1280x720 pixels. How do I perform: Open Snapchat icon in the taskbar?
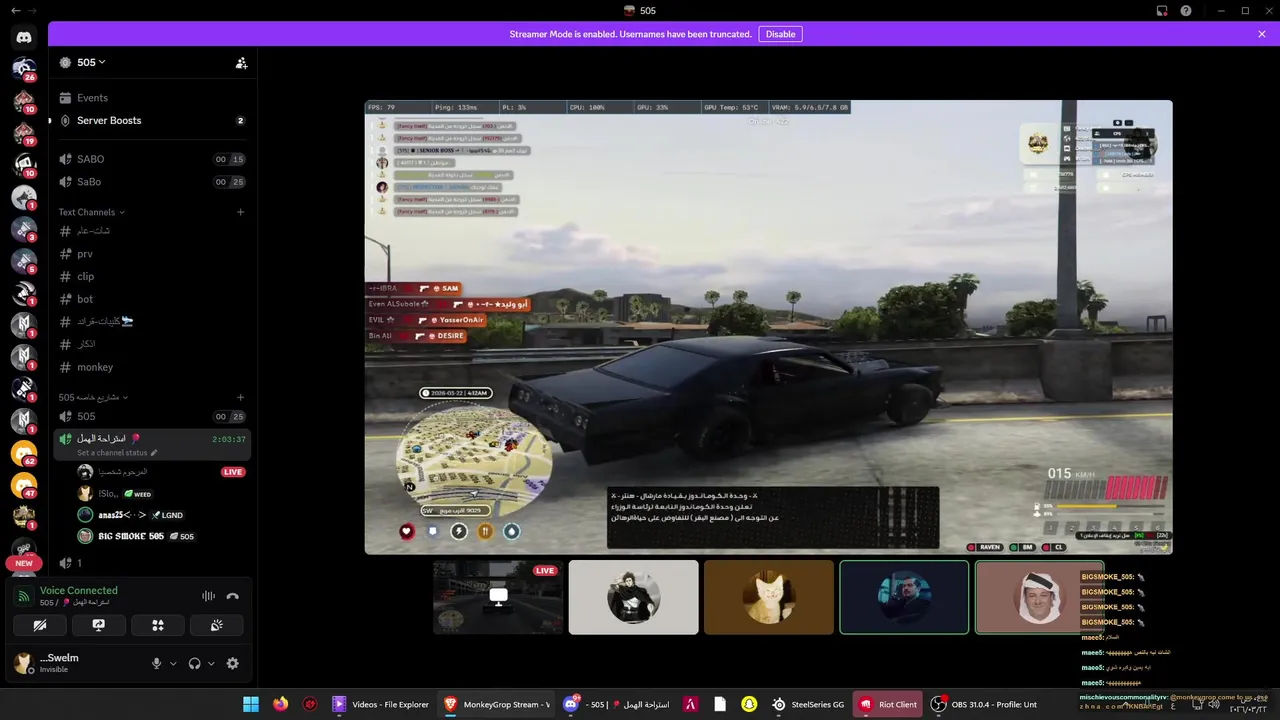749,704
